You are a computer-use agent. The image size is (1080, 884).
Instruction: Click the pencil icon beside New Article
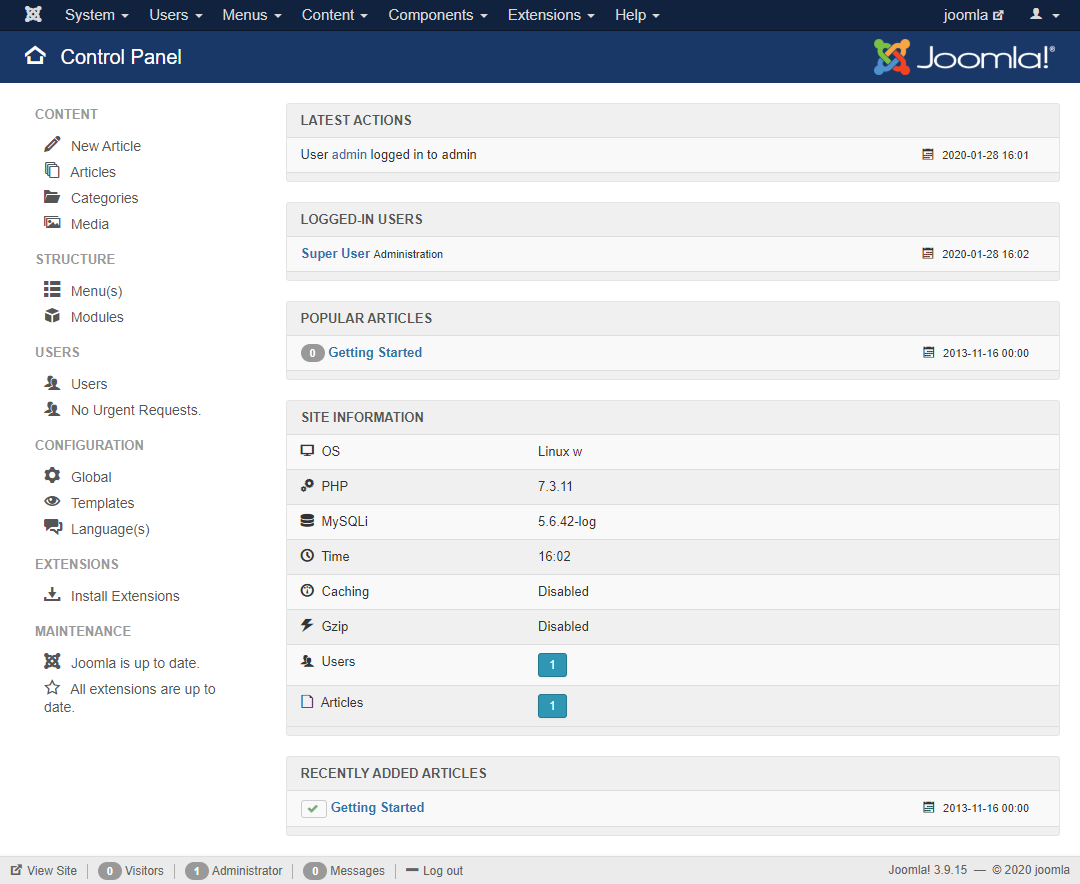(x=52, y=145)
